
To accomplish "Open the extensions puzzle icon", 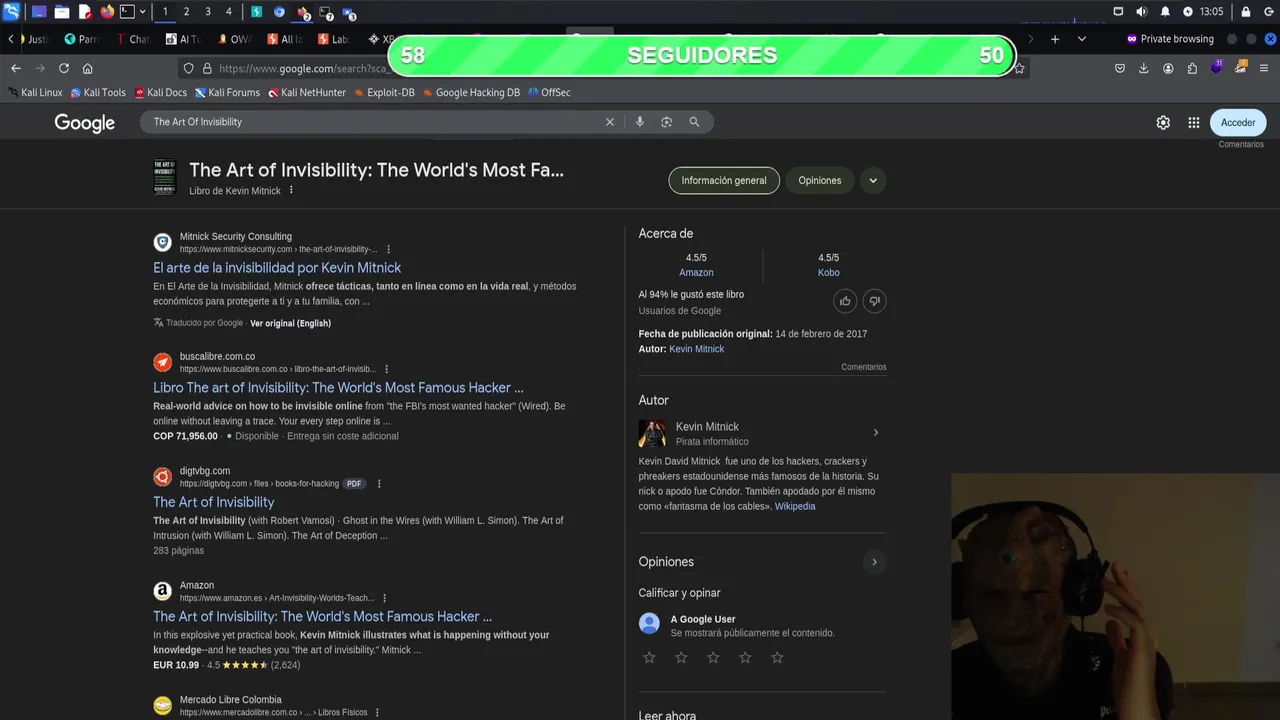I will [1192, 68].
